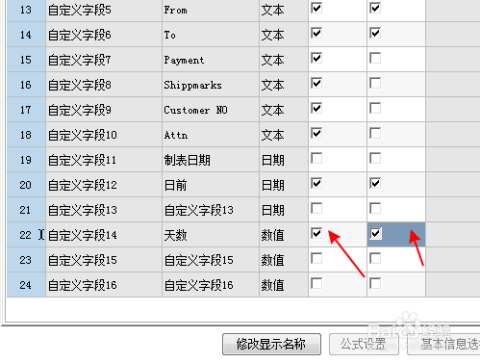
Task: Toggle highlighted second checkbox in 天数 row
Action: (x=375, y=233)
